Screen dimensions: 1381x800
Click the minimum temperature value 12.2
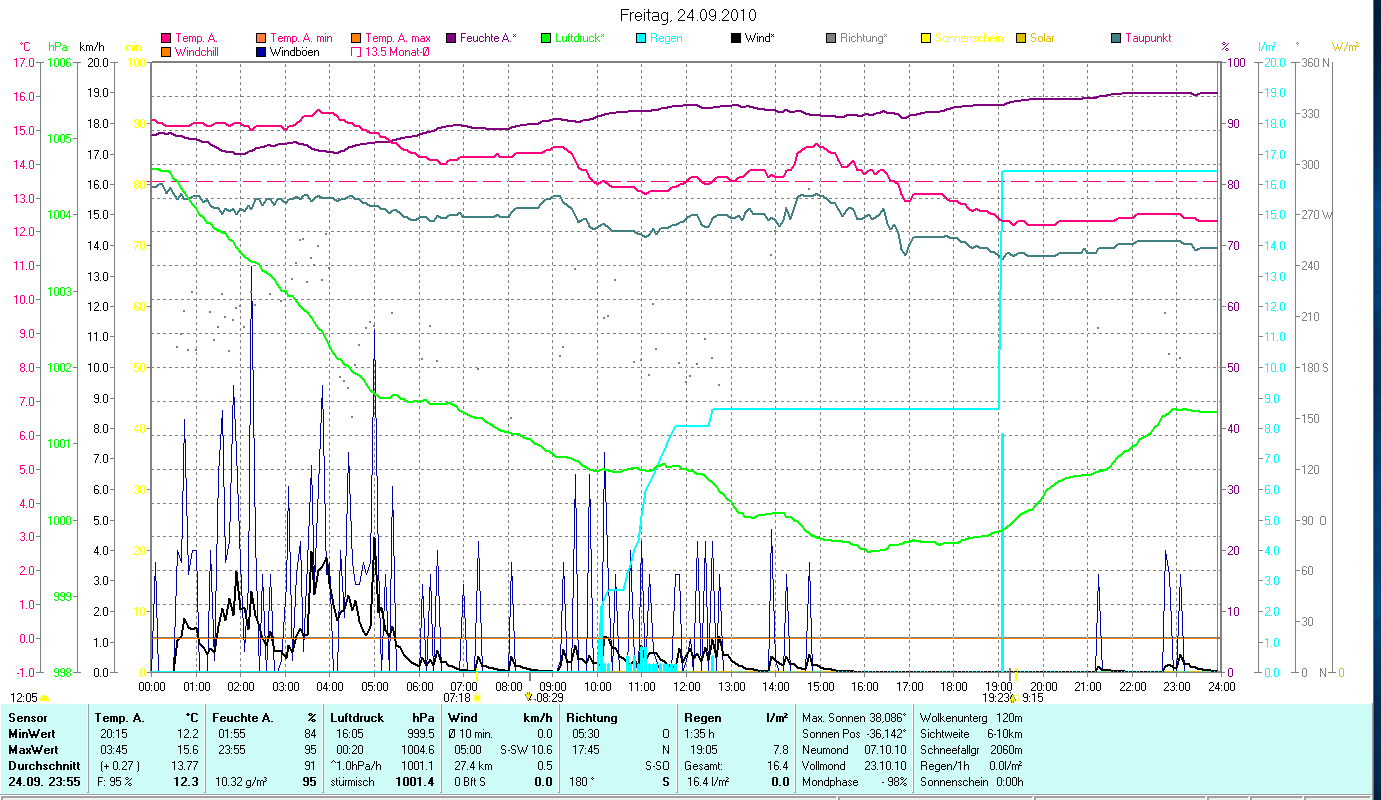[x=186, y=734]
